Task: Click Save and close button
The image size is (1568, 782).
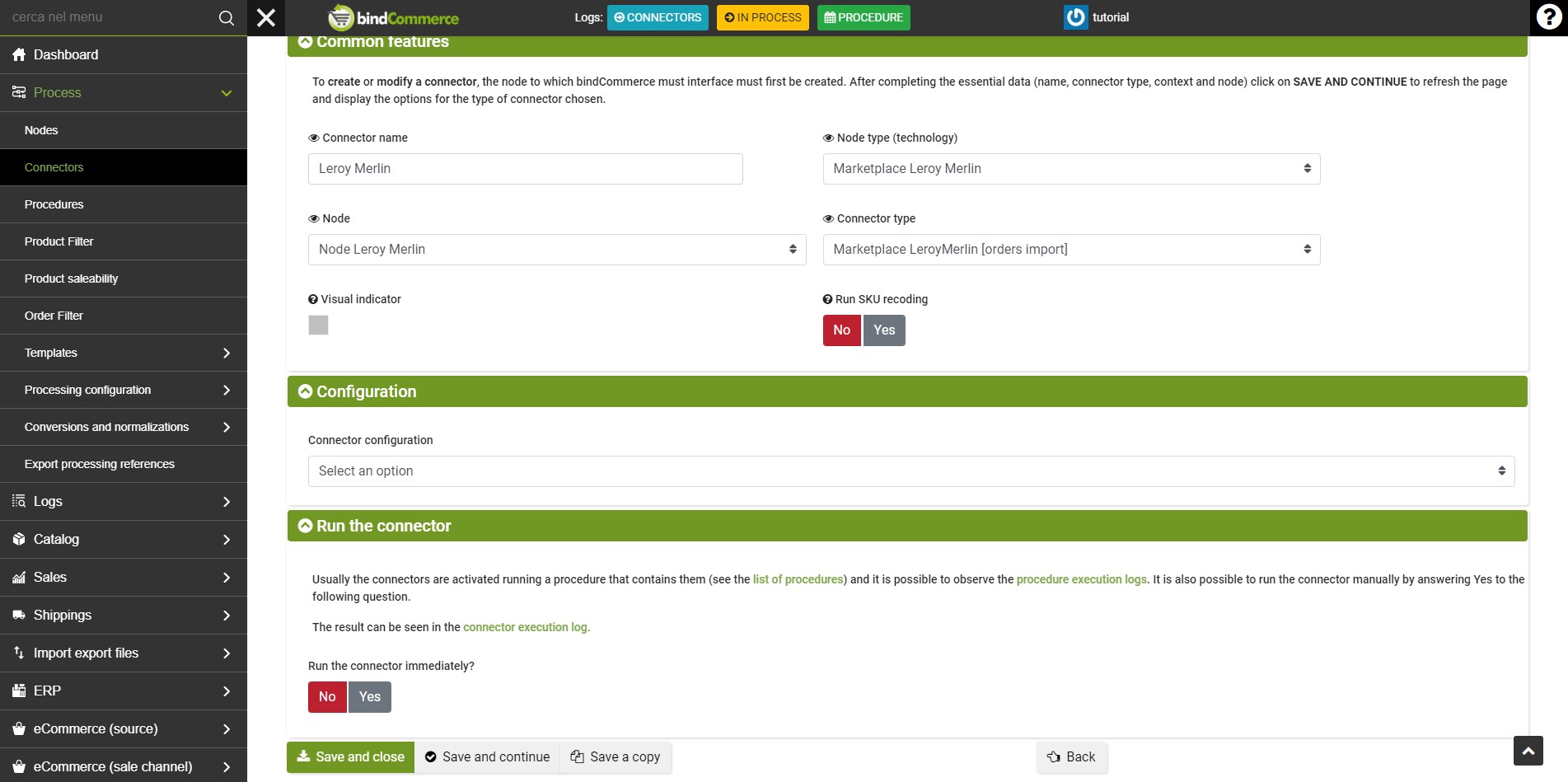Action: [350, 757]
